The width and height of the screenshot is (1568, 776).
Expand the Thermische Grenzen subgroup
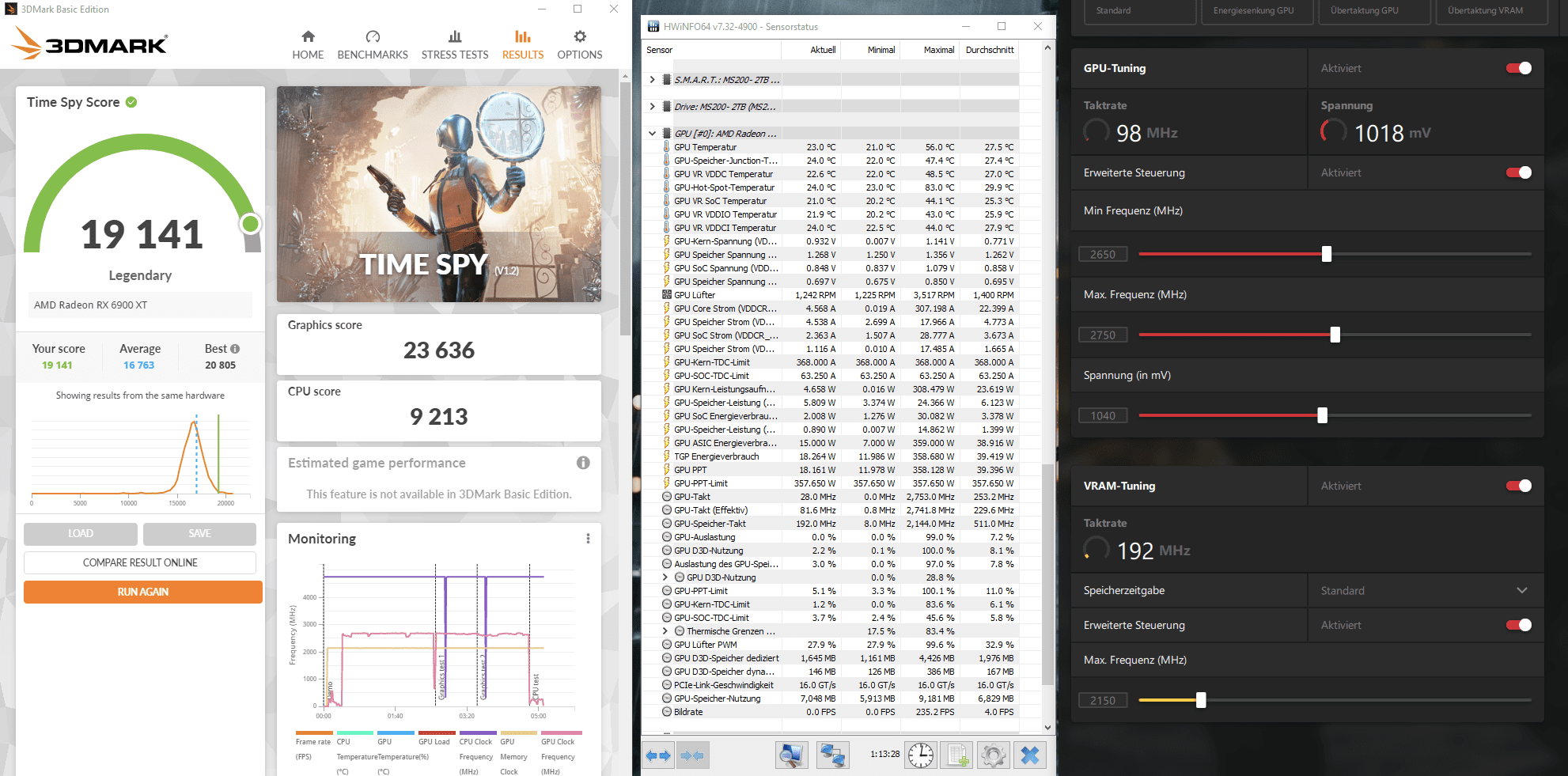(665, 631)
